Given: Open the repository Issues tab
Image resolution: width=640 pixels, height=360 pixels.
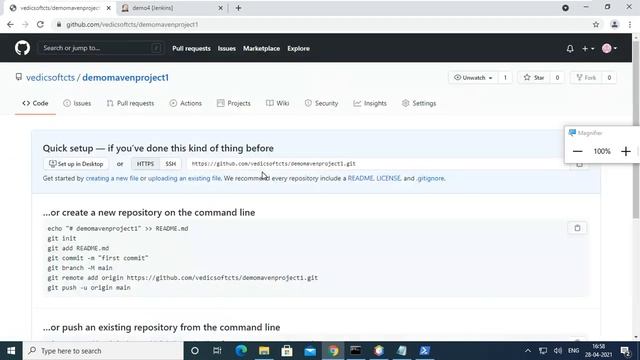Looking at the screenshot, I should tap(77, 103).
